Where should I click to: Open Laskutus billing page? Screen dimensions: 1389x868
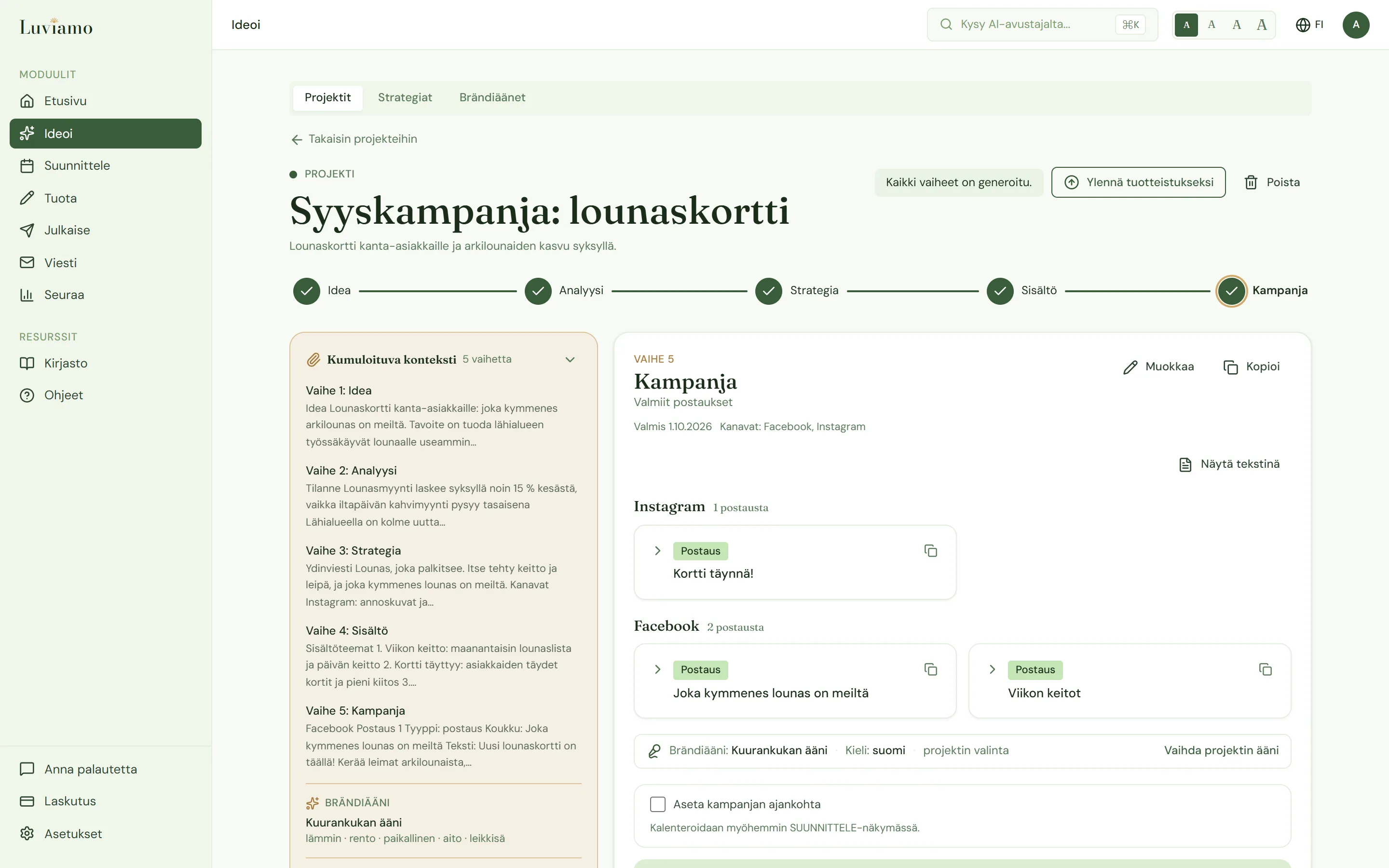pos(106,801)
